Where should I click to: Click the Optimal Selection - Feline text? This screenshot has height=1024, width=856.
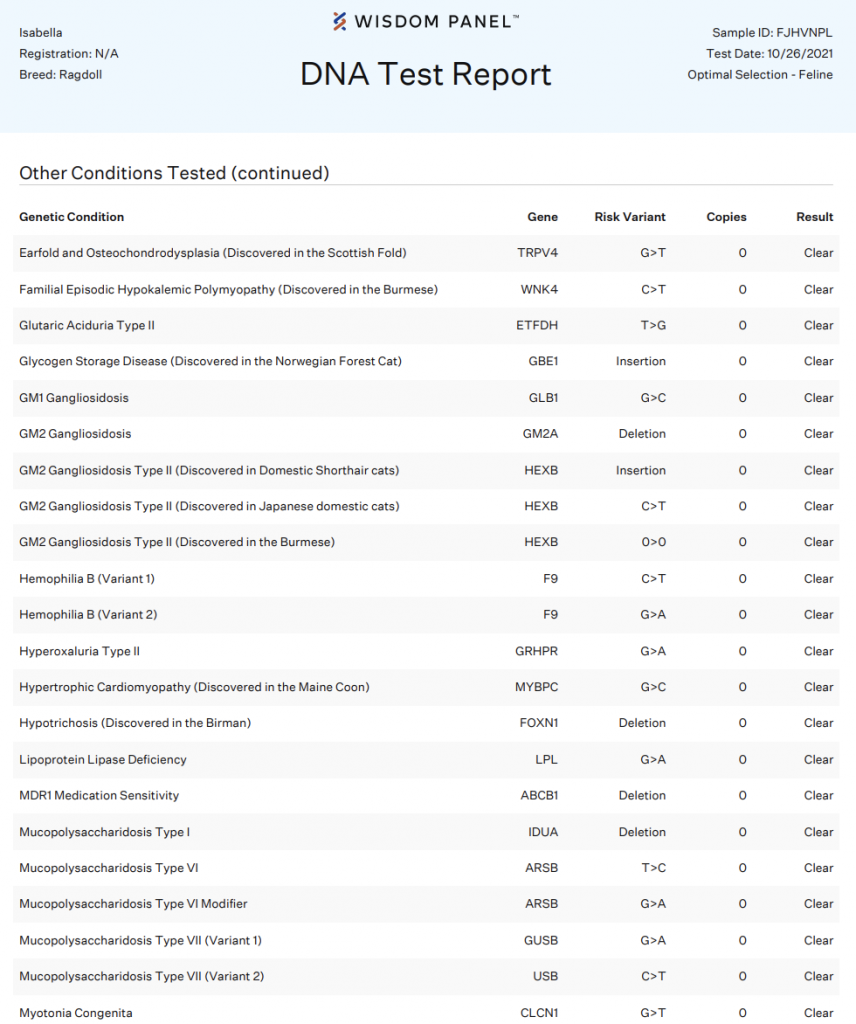pos(760,75)
